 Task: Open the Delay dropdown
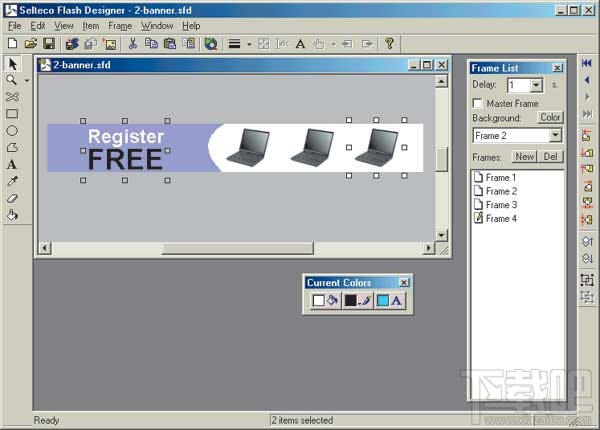click(536, 85)
